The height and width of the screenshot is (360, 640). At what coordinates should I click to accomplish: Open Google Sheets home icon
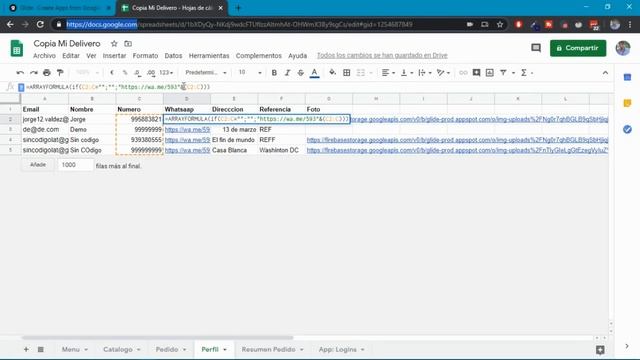[x=17, y=48]
